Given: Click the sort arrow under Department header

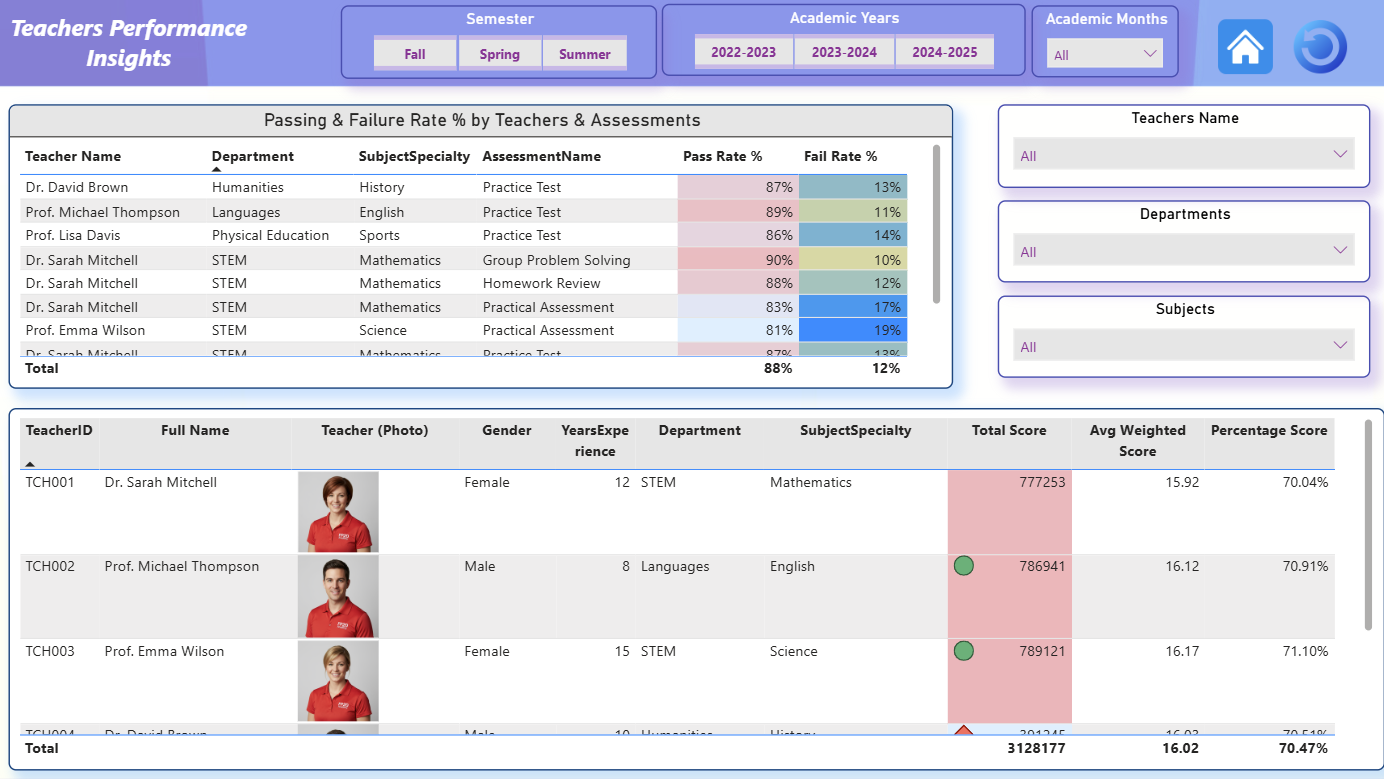Looking at the screenshot, I should click(217, 170).
